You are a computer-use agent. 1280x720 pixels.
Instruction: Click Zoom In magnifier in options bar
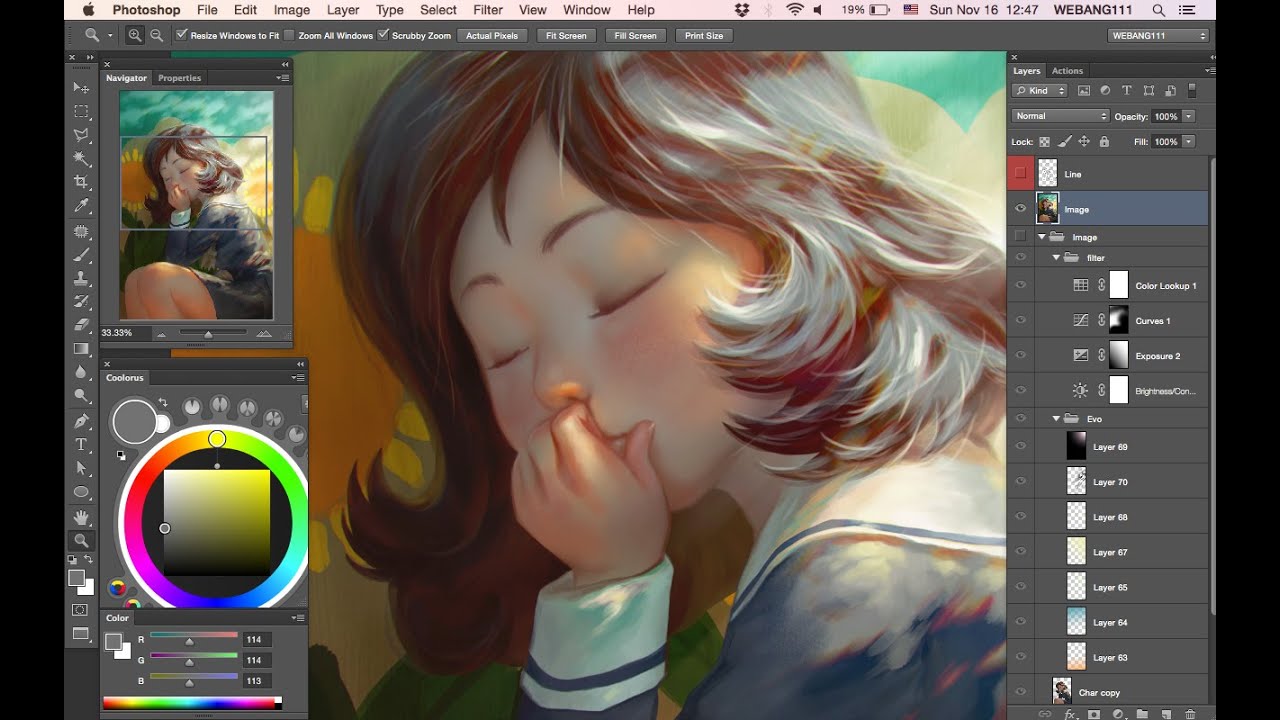pos(135,35)
